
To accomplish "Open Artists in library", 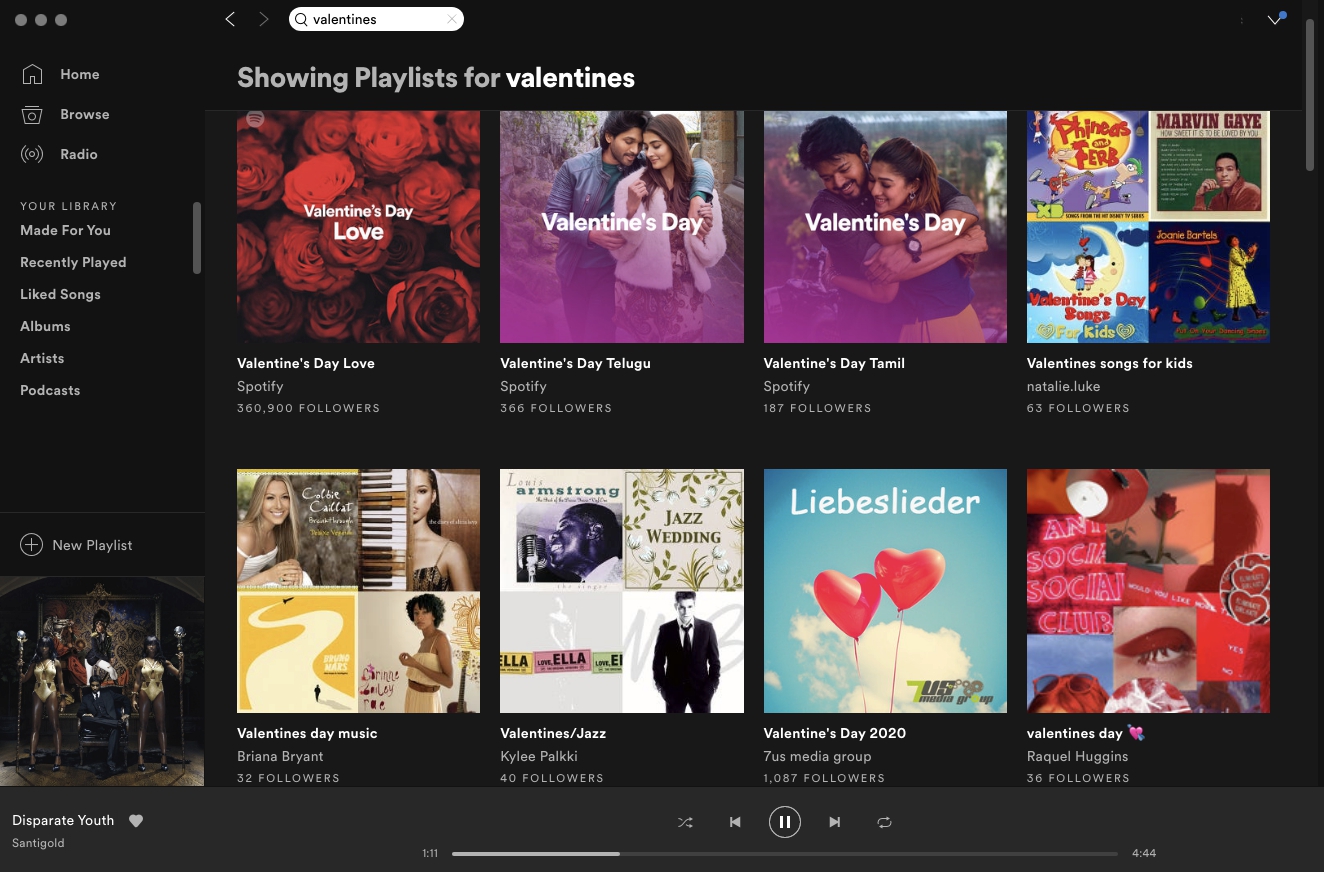I will pos(42,358).
